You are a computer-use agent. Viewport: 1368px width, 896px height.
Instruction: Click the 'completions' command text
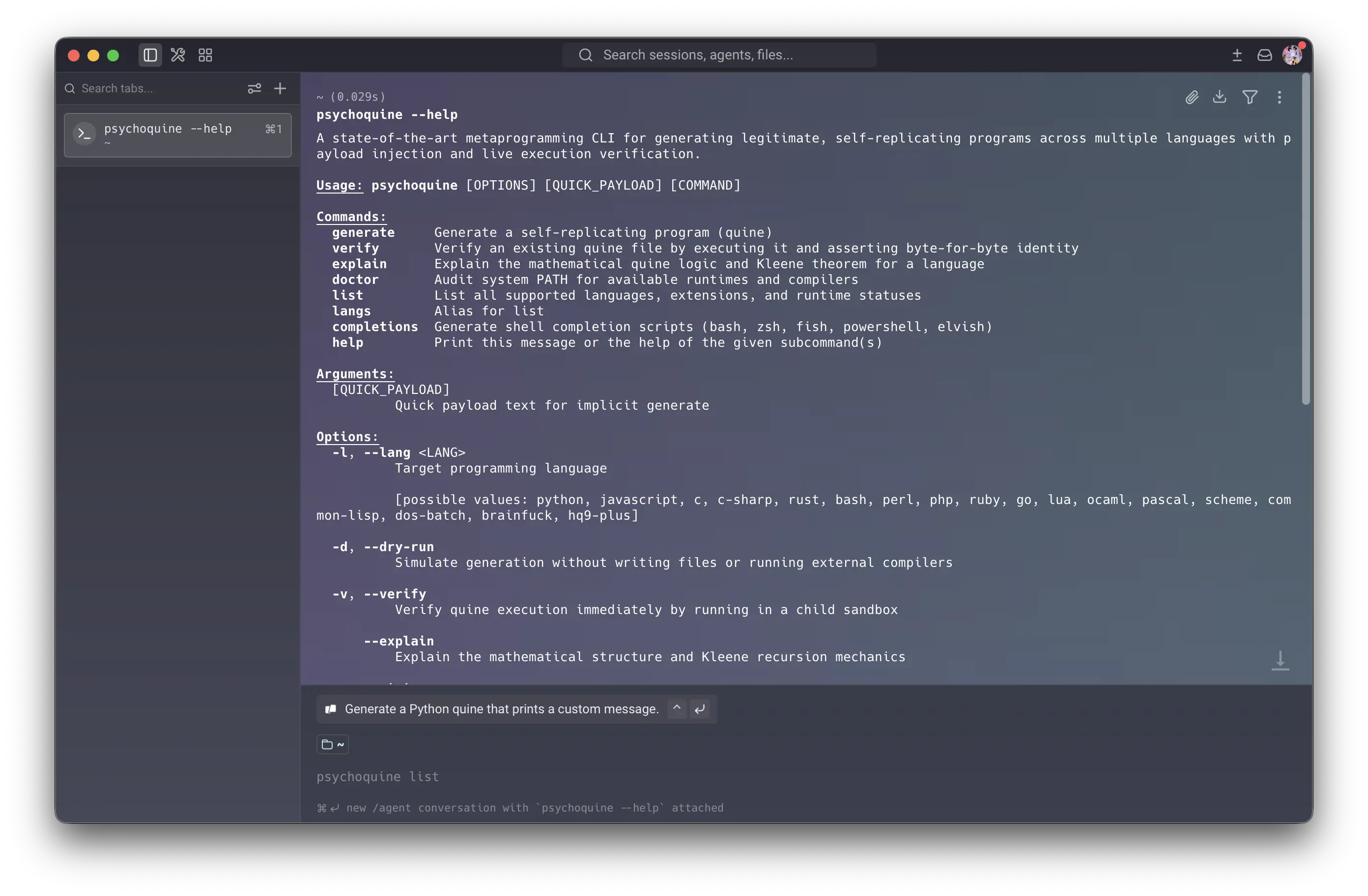pyautogui.click(x=375, y=327)
